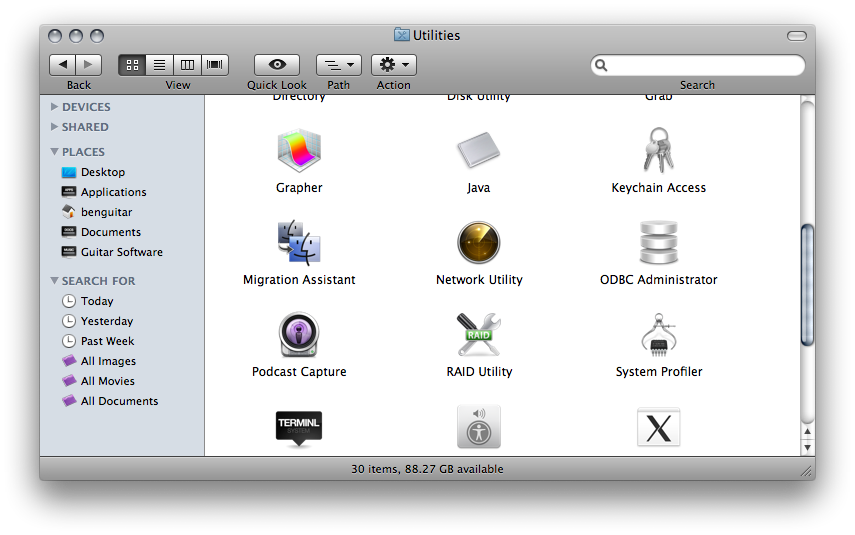
Task: Launch Network Utility radar icon
Action: coord(478,243)
